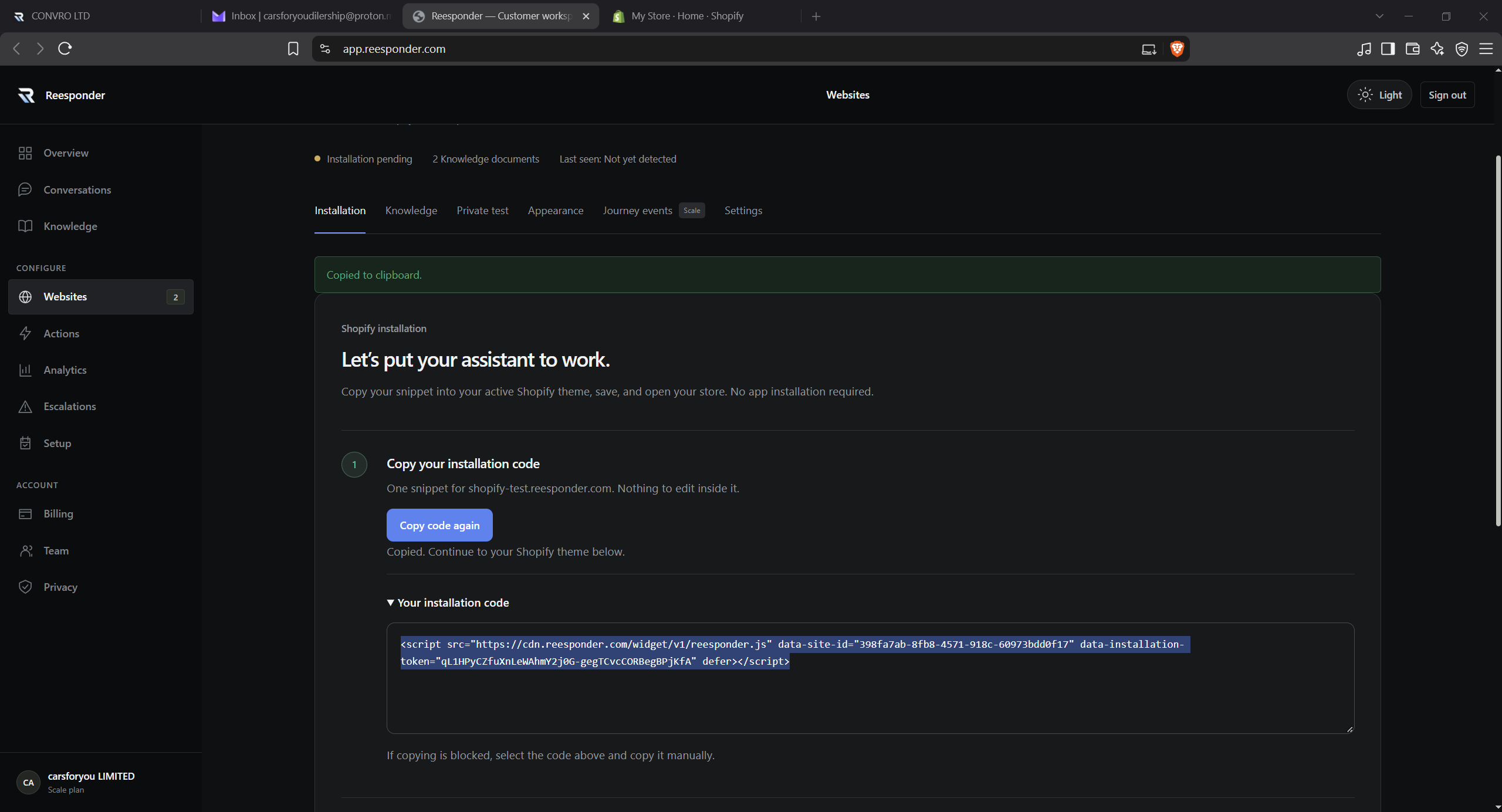
Task: Switch to the Settings tab
Action: coord(743,211)
